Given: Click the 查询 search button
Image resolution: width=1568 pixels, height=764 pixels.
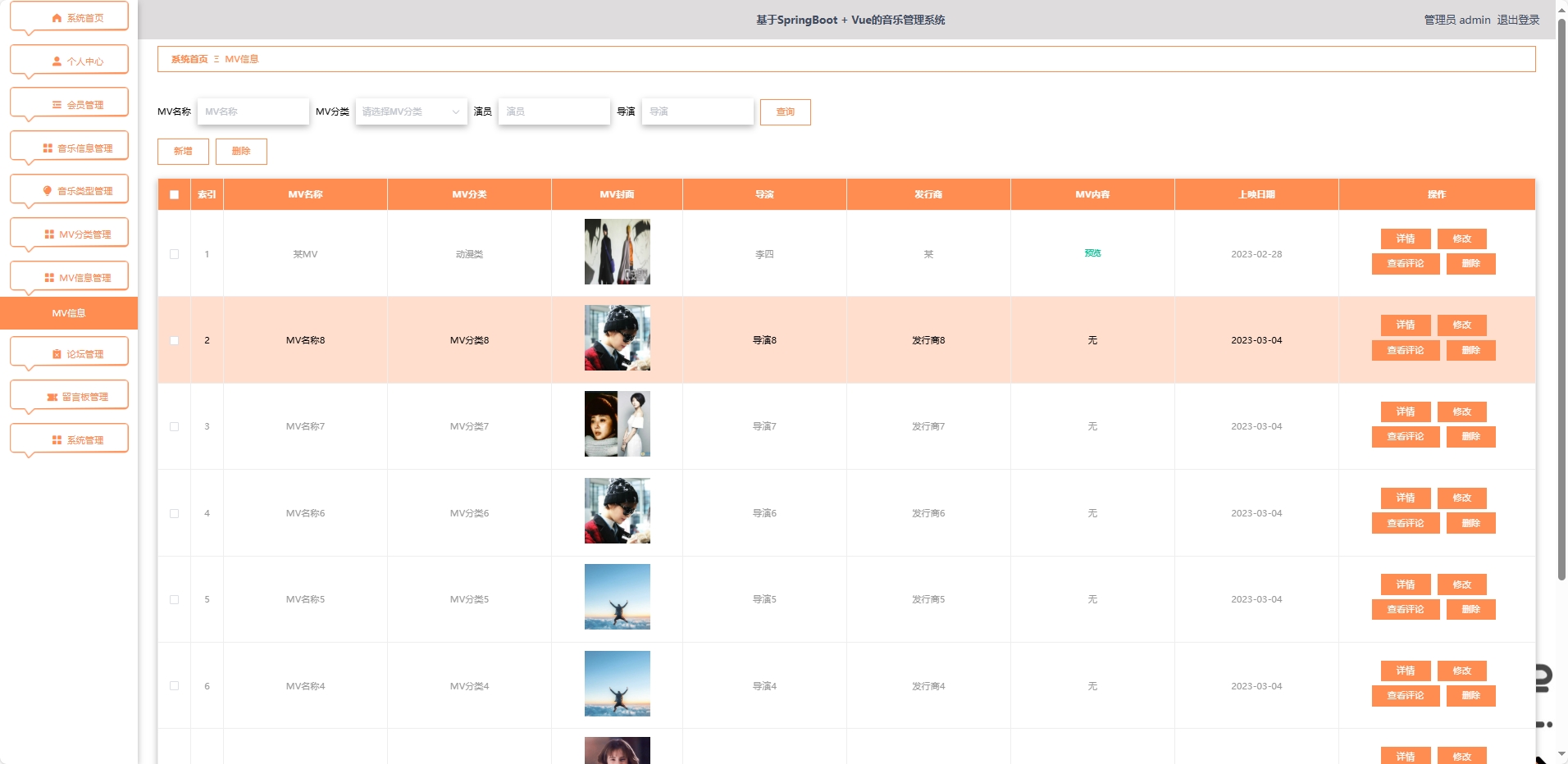Looking at the screenshot, I should [786, 111].
